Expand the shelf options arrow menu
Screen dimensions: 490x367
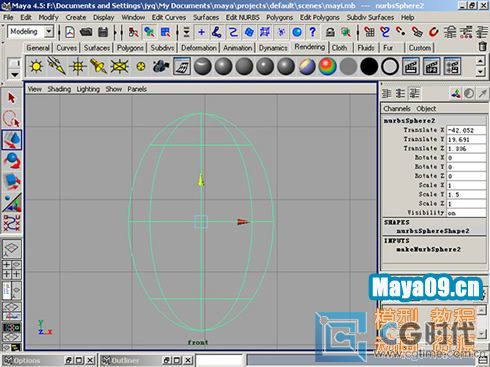[14, 75]
